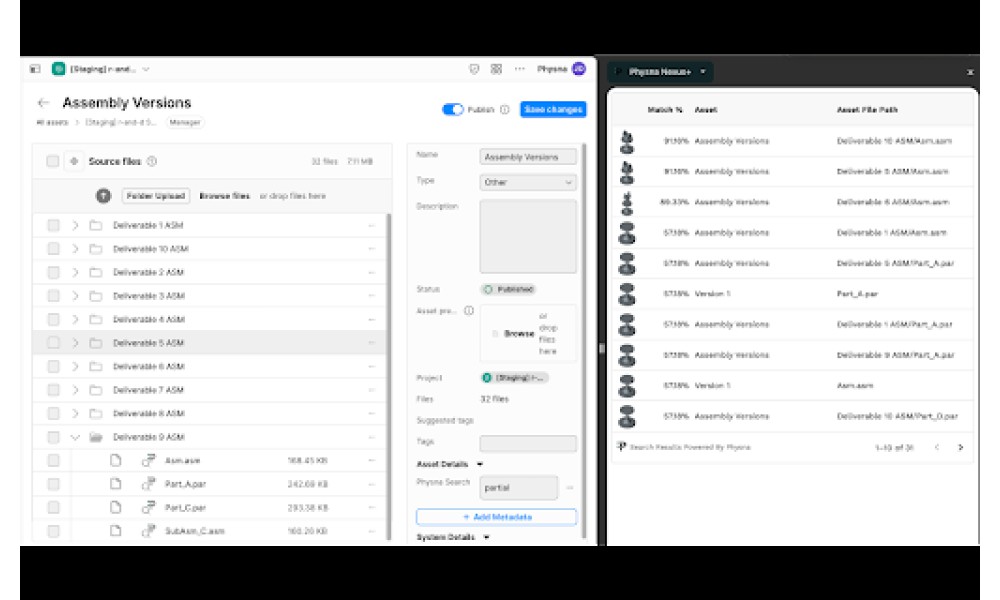Open the purple user avatar menu
Viewport: 1000px width, 600px height.
[578, 69]
